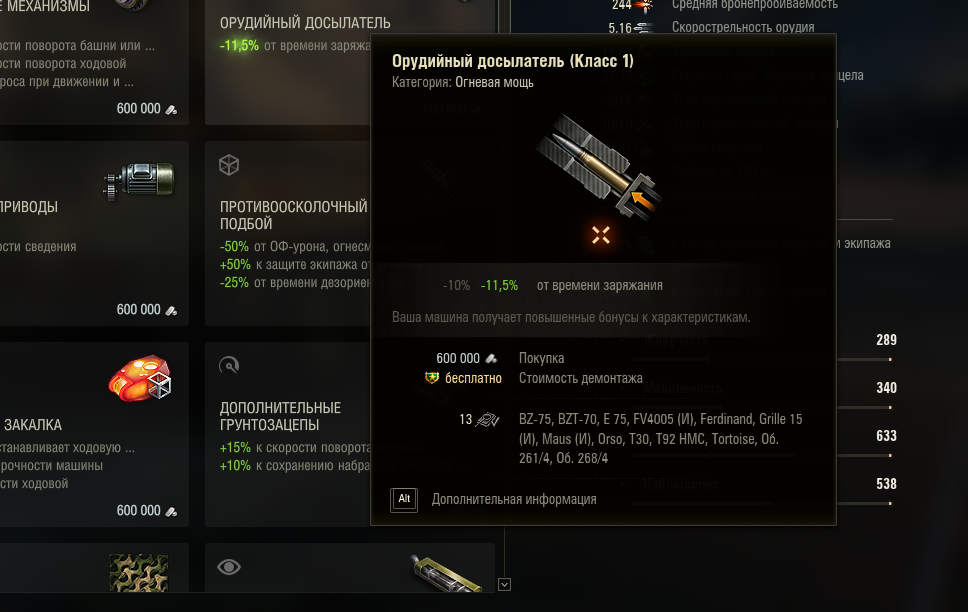Click the gun rammer shell icon in tooltip
This screenshot has height=612, width=968.
point(599,166)
